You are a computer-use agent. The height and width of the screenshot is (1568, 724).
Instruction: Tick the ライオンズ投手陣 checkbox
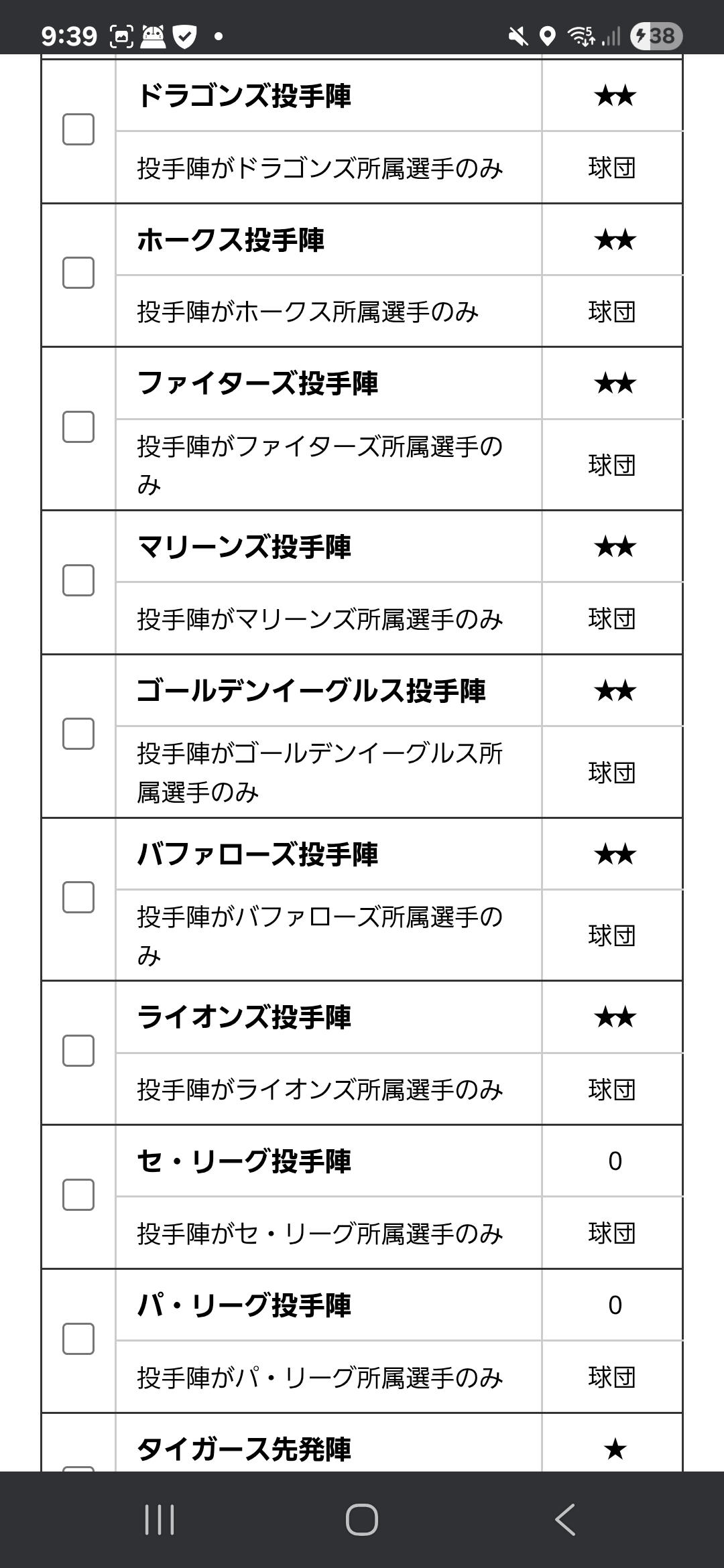[78, 1051]
